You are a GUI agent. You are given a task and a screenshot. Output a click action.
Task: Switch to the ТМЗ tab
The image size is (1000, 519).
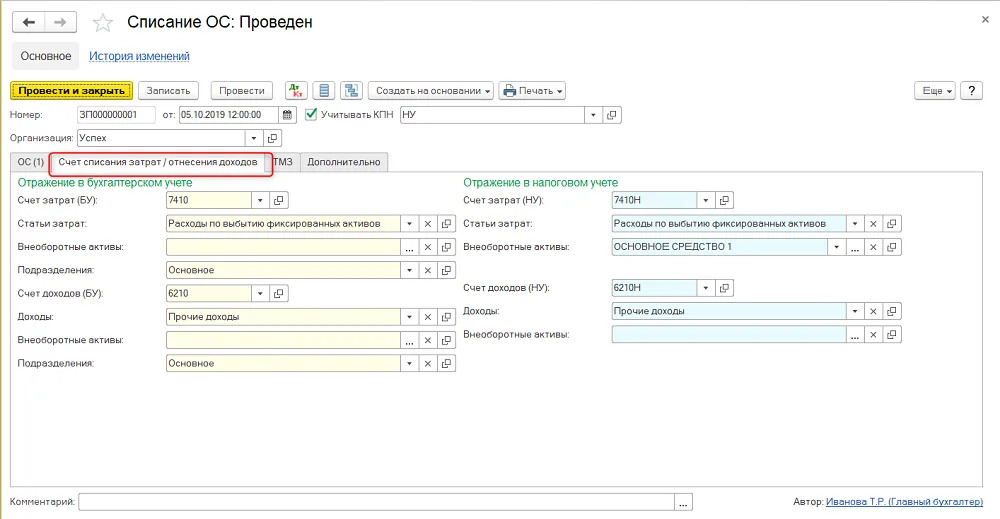(x=283, y=162)
